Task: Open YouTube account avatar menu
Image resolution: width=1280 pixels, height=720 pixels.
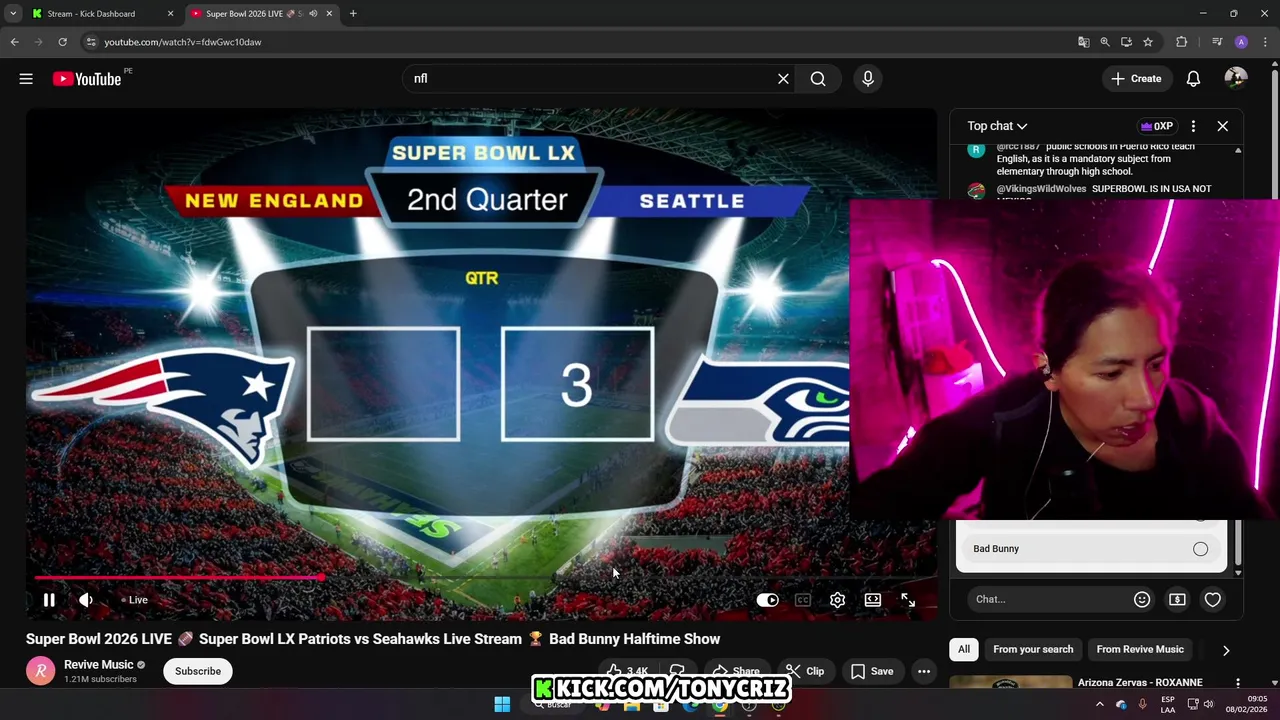Action: pyautogui.click(x=1236, y=79)
